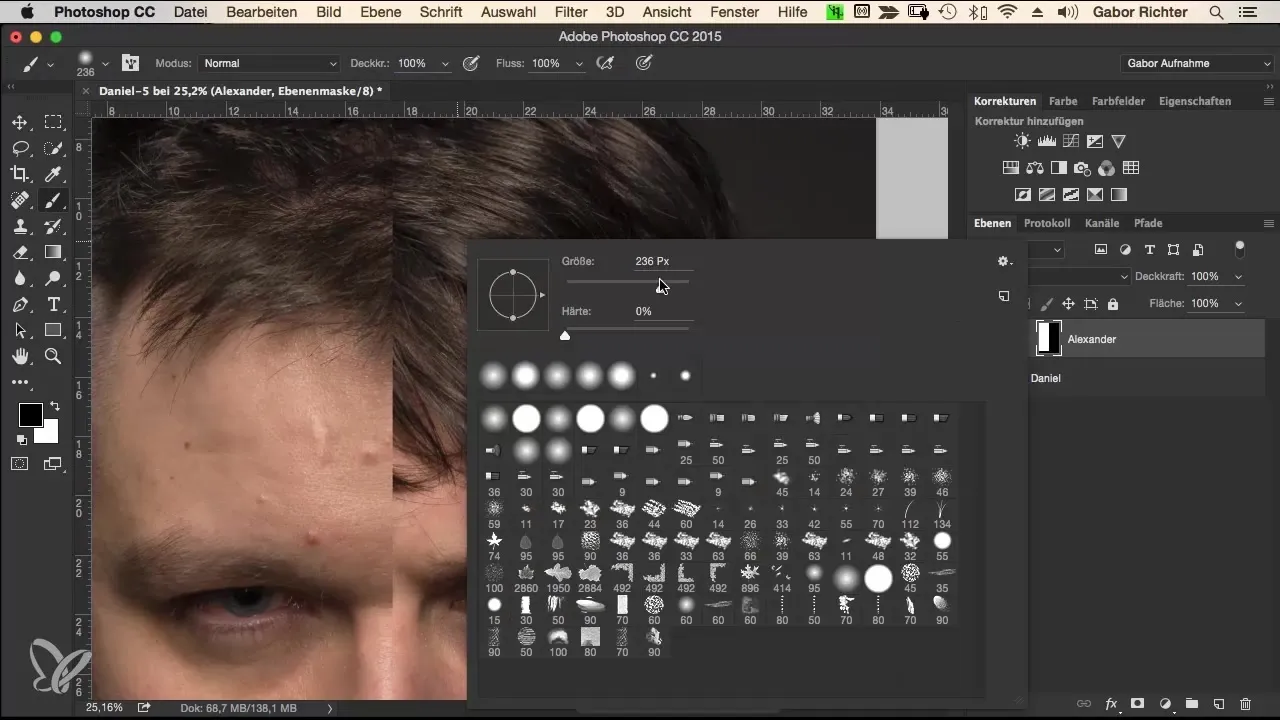Switch to the Farbe tab
Image resolution: width=1280 pixels, height=720 pixels.
tap(1063, 101)
